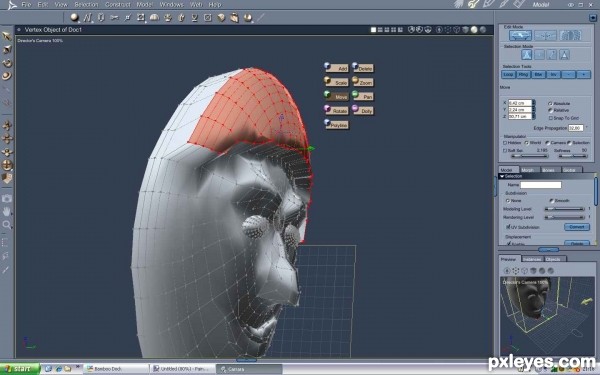Click the single-view layout icon in viewport header
Viewport: 600px width, 375px height.
373,29
